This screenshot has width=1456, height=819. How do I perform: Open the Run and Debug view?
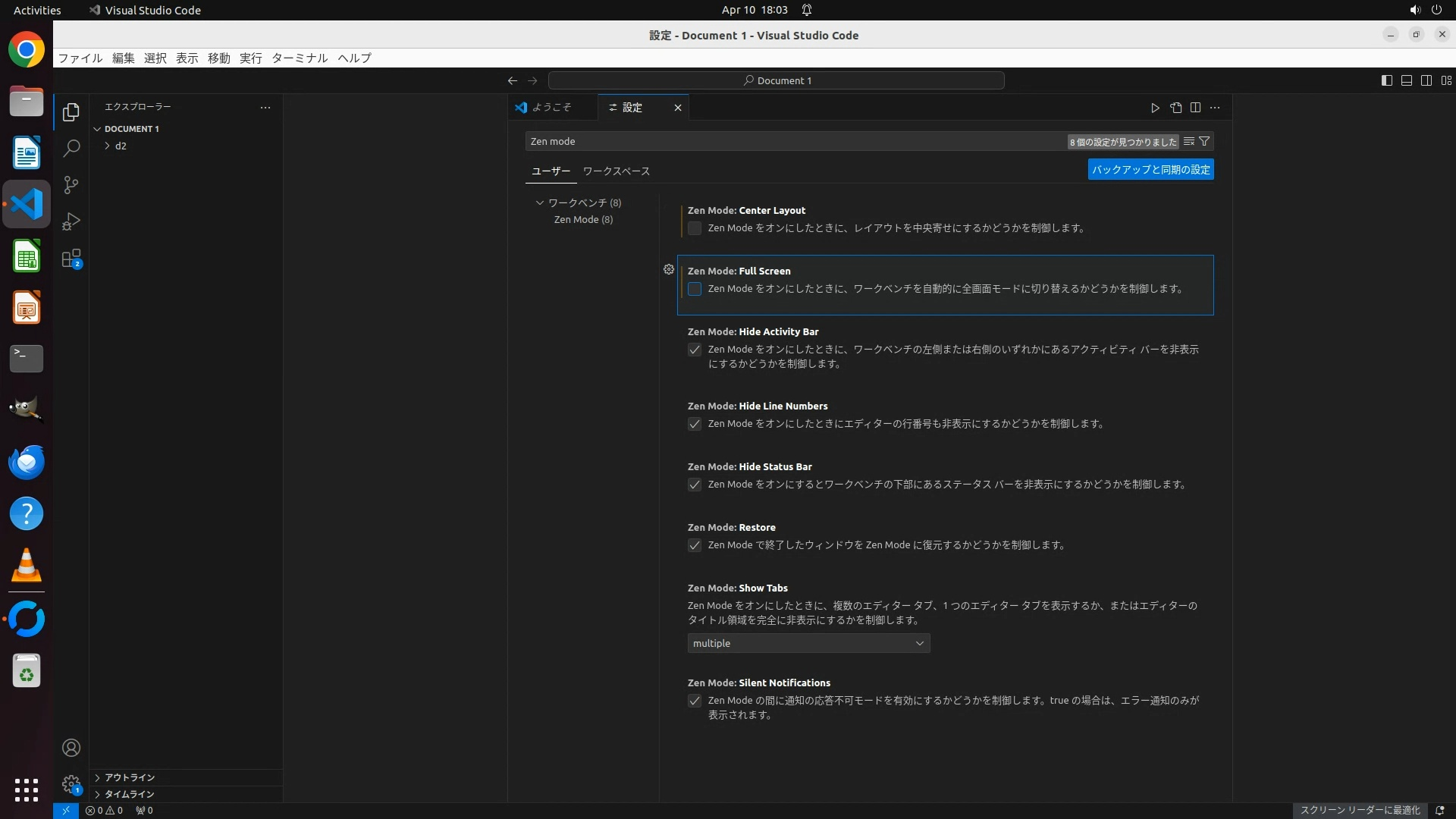(71, 221)
